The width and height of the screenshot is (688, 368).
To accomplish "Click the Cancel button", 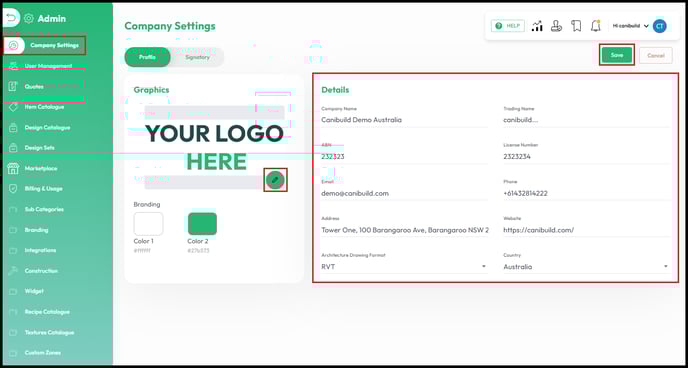I will point(656,55).
